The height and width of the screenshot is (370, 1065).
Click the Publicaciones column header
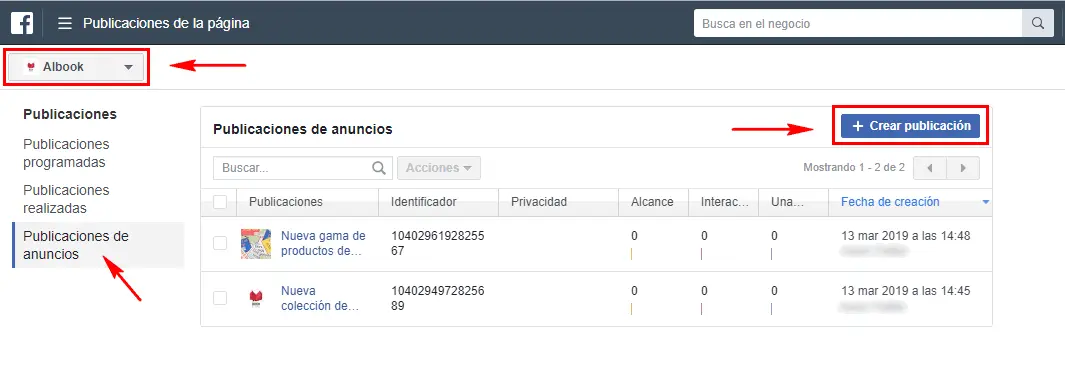[286, 202]
